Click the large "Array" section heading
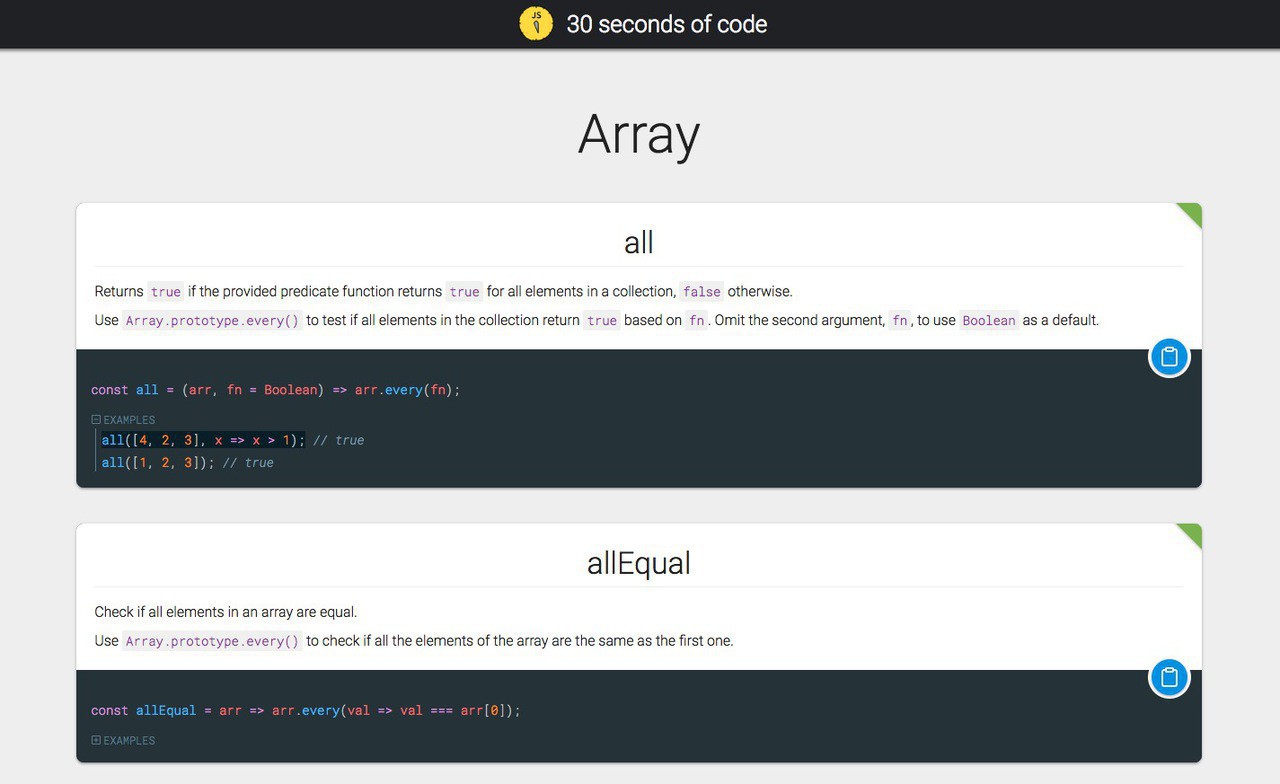Image resolution: width=1280 pixels, height=784 pixels. coord(639,135)
